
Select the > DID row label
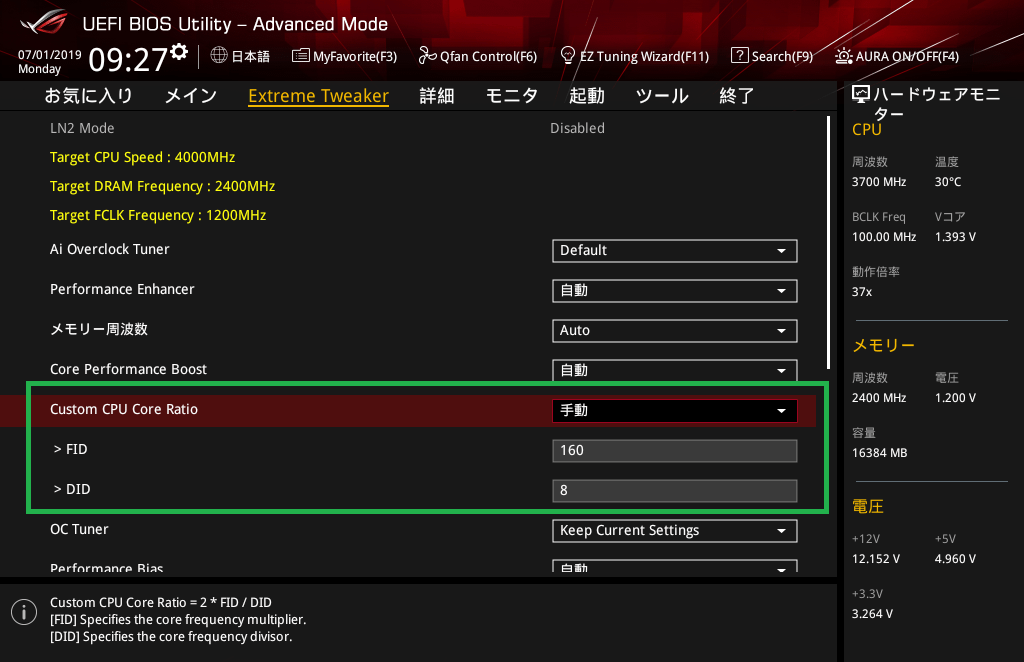pos(72,489)
